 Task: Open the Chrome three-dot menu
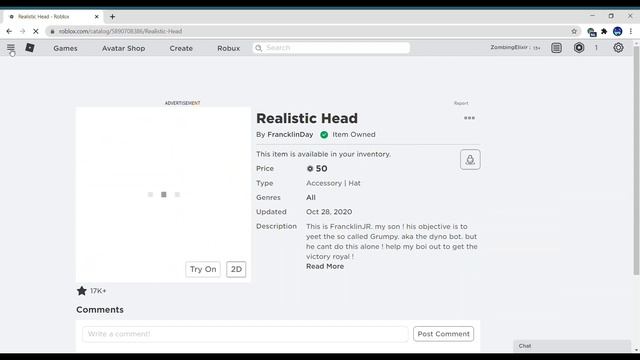pos(631,31)
